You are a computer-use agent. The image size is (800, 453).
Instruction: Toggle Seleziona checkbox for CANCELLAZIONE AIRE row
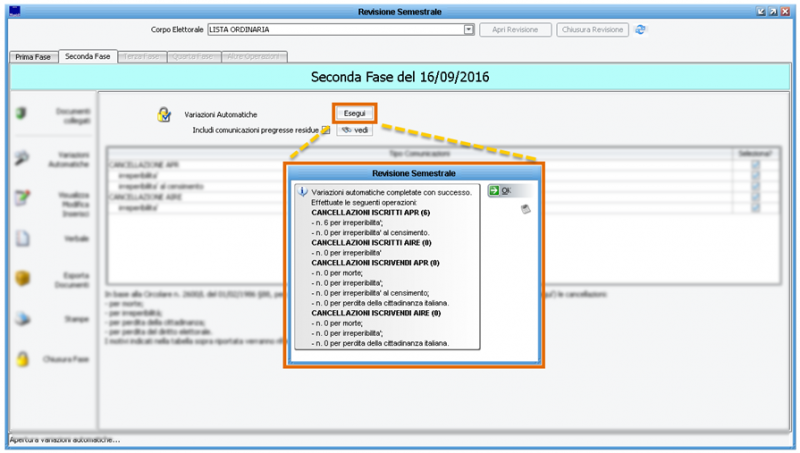755,197
